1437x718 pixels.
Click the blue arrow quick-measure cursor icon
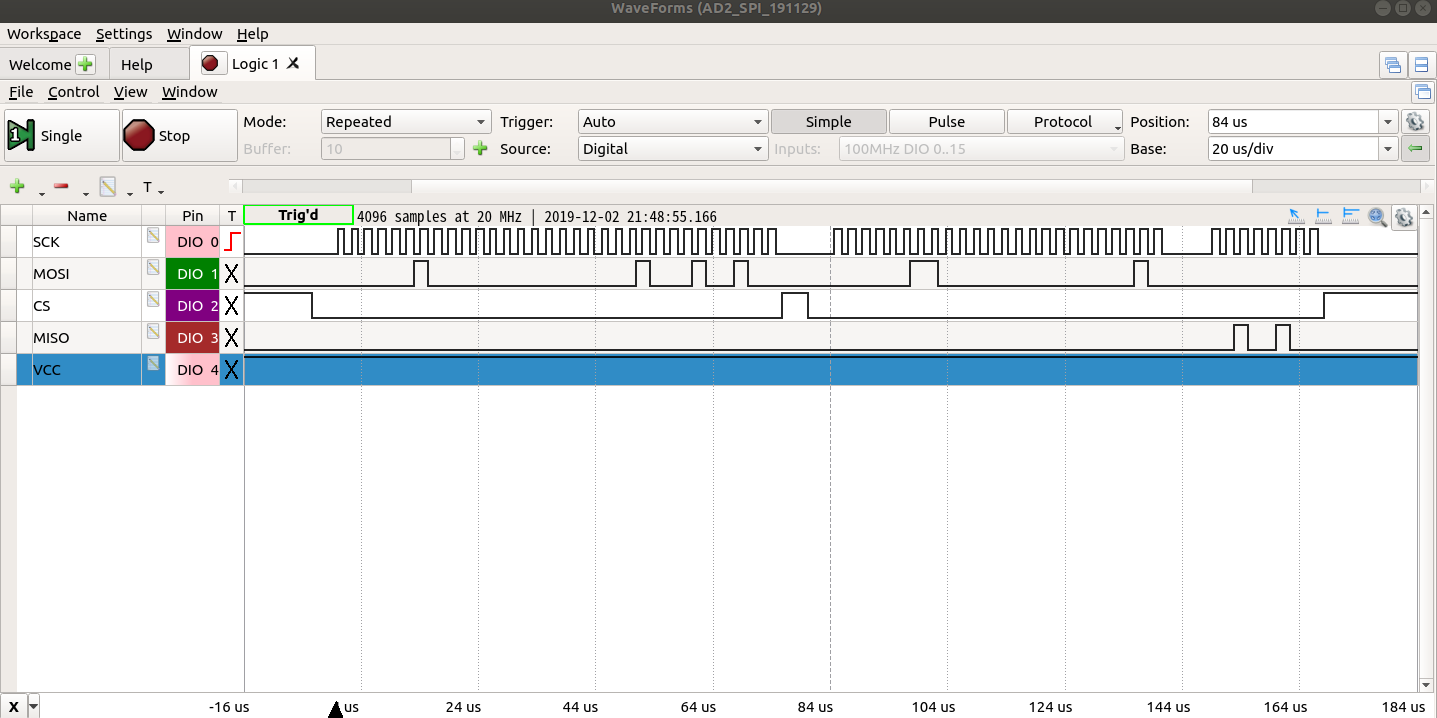point(1295,216)
